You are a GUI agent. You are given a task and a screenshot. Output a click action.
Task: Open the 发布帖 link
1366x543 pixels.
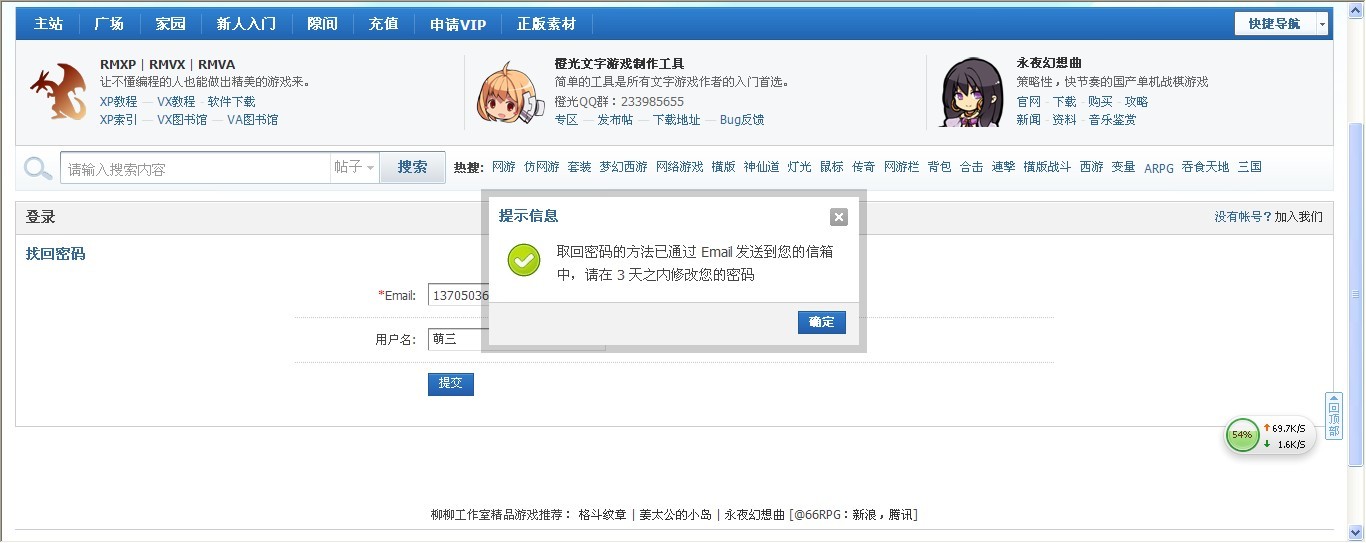615,120
